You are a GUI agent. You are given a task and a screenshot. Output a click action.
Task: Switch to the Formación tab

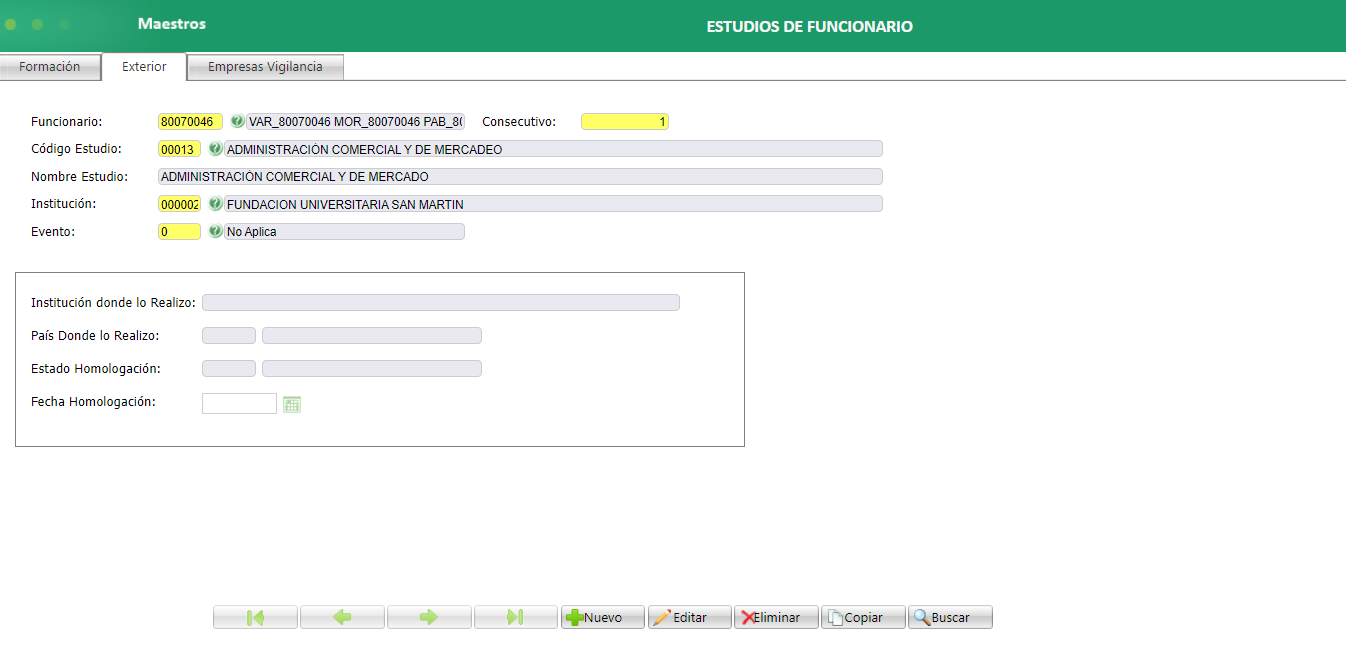(x=50, y=66)
